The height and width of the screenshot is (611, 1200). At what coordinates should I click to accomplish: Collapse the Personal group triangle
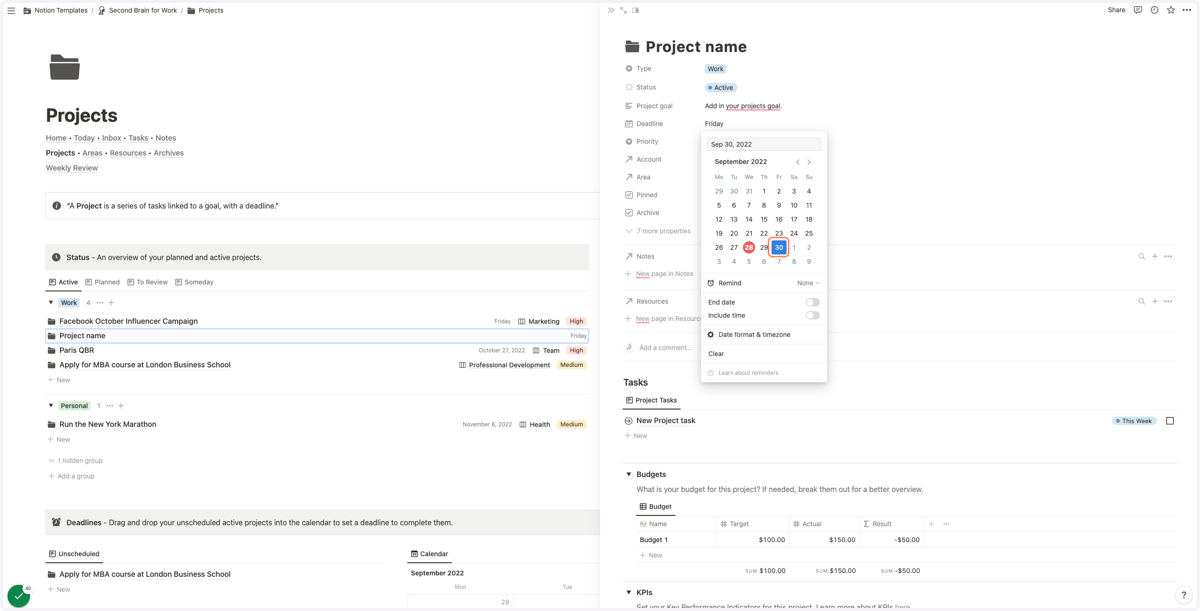tap(51, 406)
